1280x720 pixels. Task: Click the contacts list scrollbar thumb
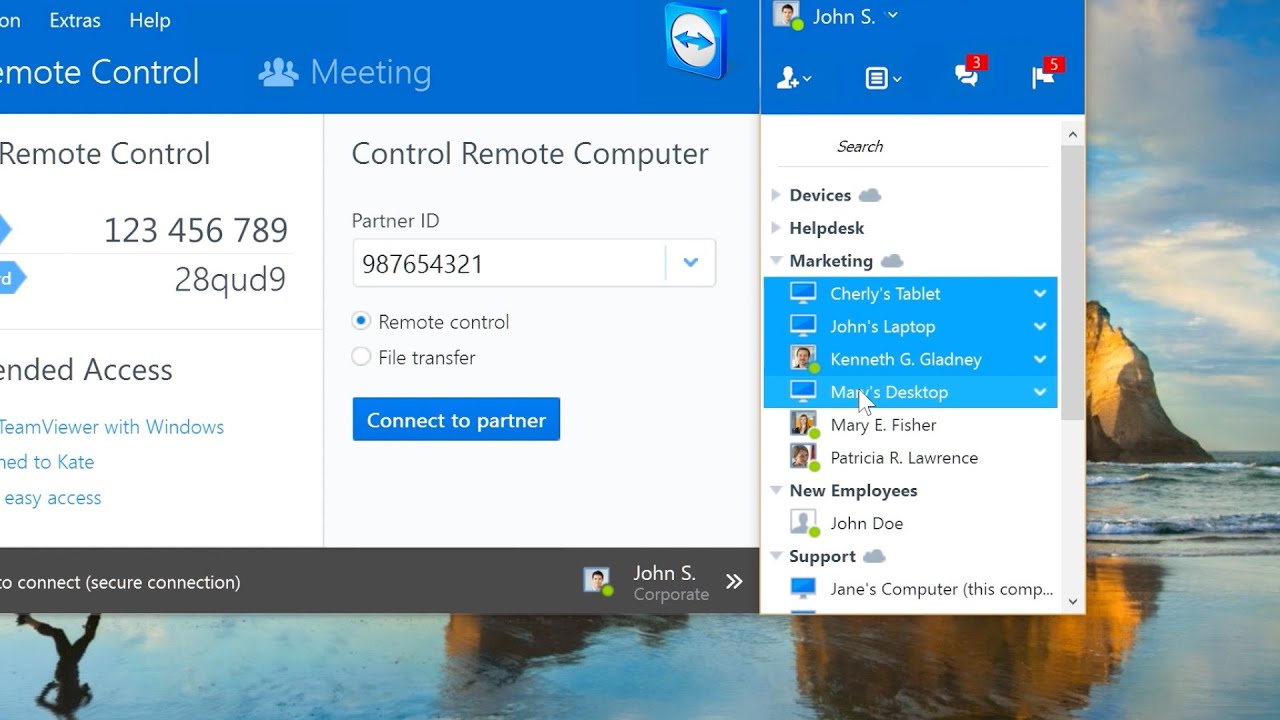point(1073,282)
